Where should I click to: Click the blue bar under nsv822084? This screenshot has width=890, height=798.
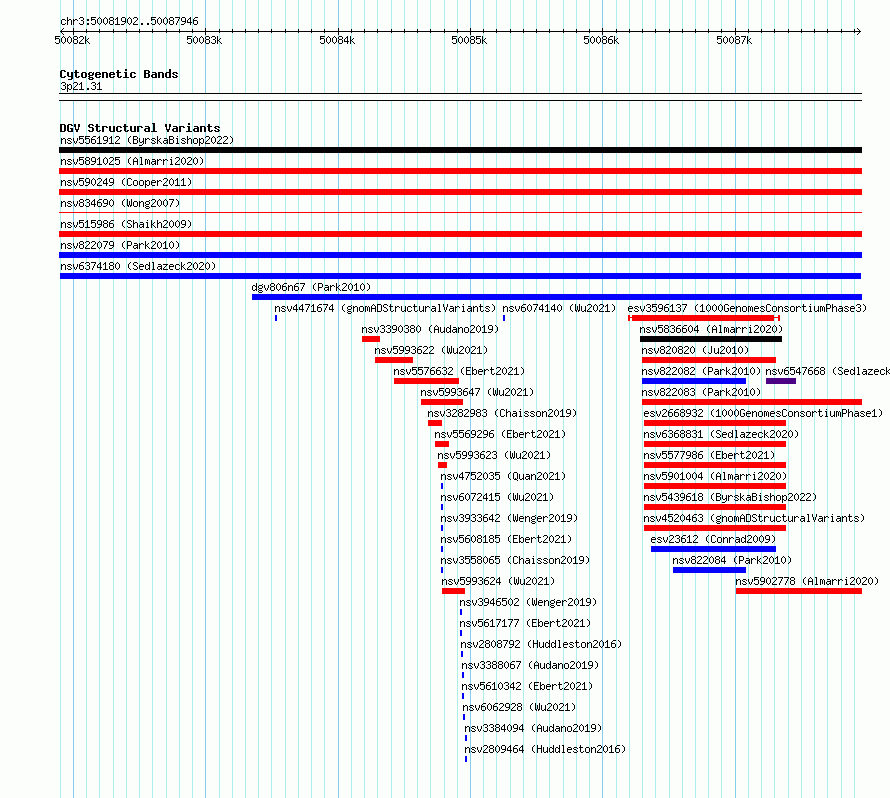(x=710, y=570)
